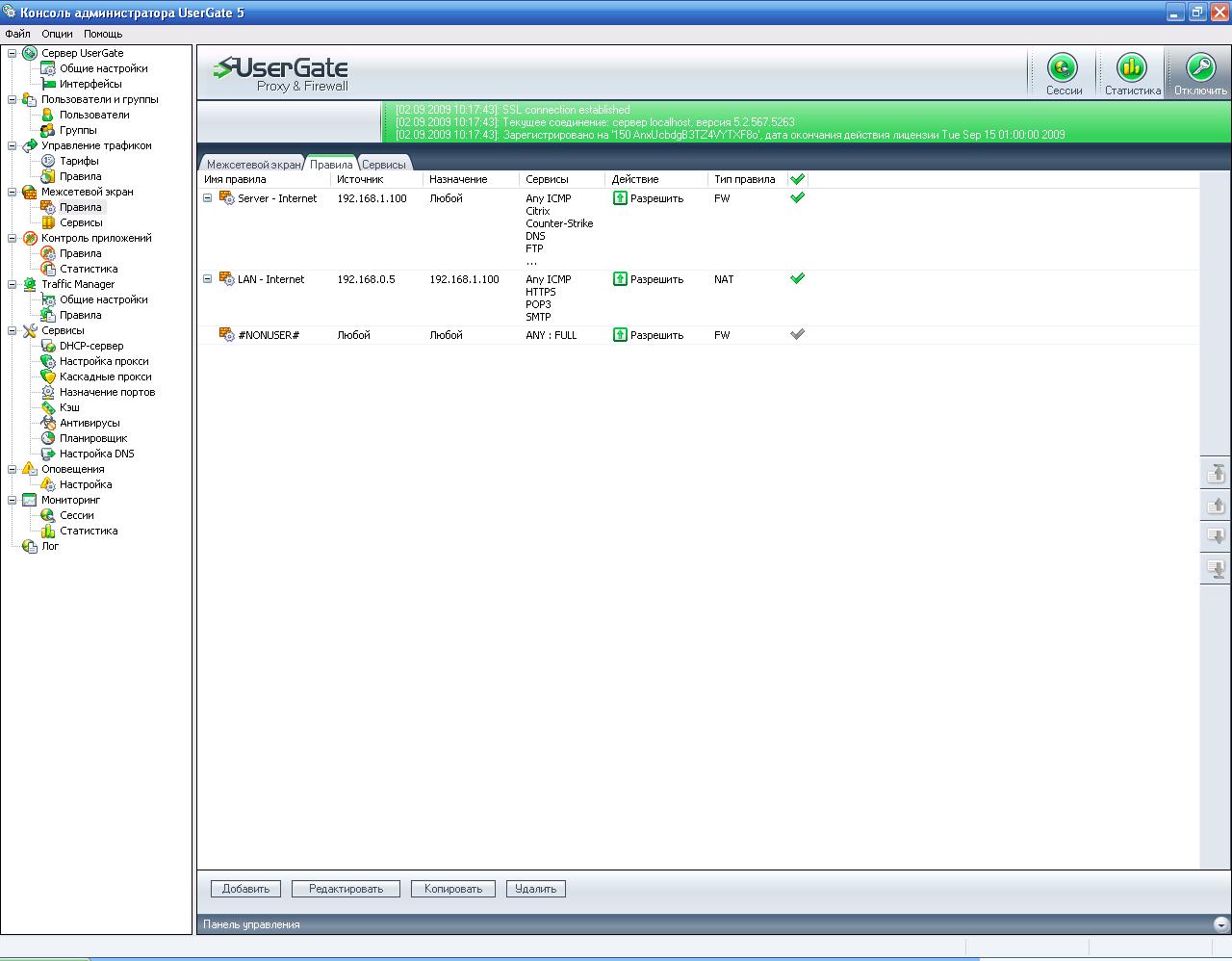Click the #NONUSER# rule icon
The image size is (1232, 961).
[x=227, y=335]
